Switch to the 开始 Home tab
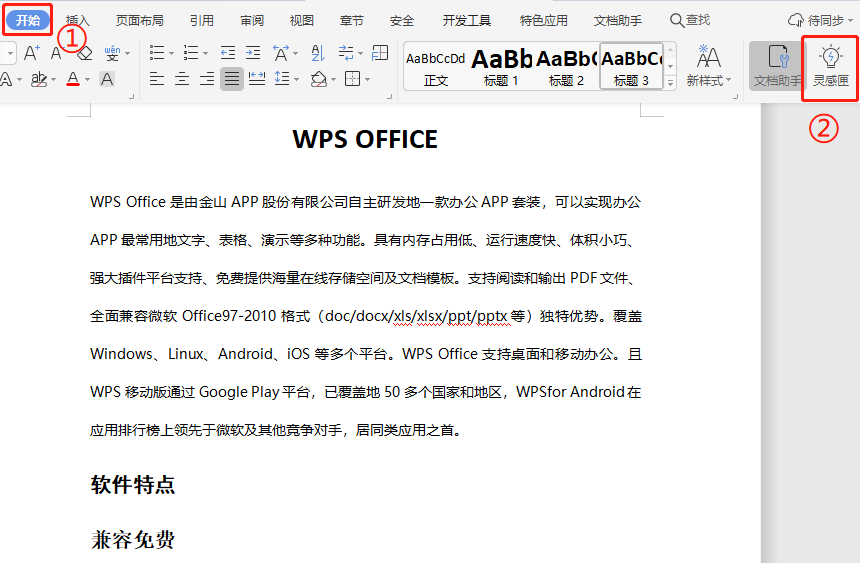860x563 pixels. pyautogui.click(x=27, y=20)
